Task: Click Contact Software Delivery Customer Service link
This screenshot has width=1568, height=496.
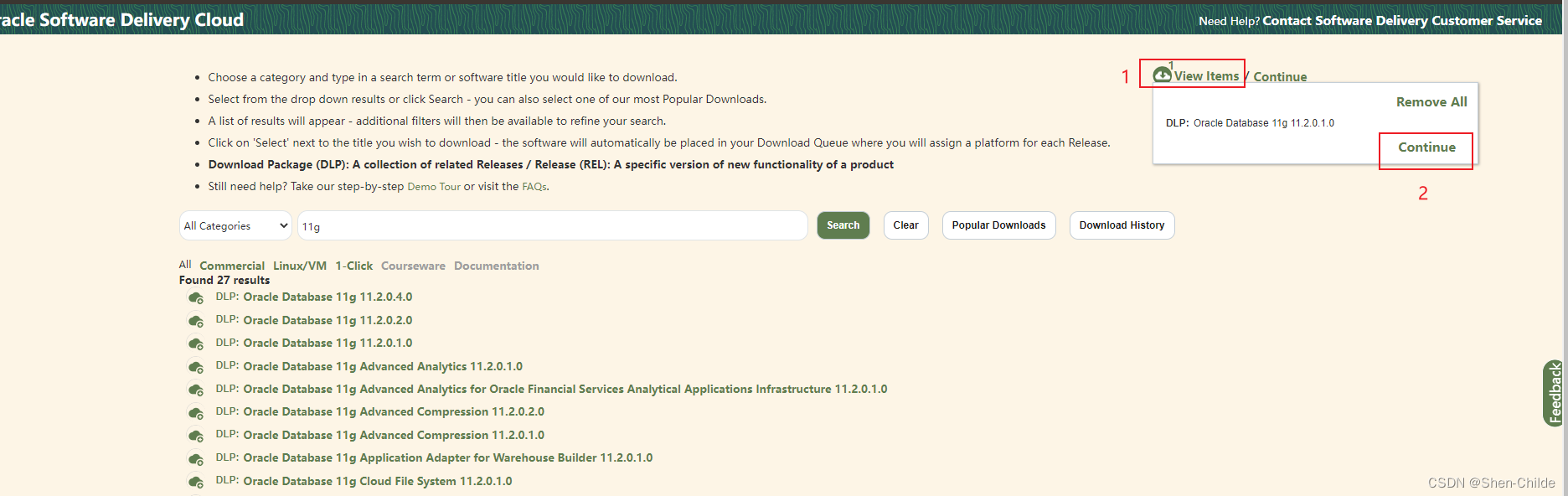Action: tap(1402, 21)
